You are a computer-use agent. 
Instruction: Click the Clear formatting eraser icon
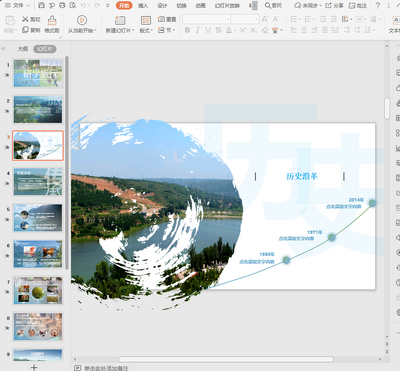tap(265, 30)
